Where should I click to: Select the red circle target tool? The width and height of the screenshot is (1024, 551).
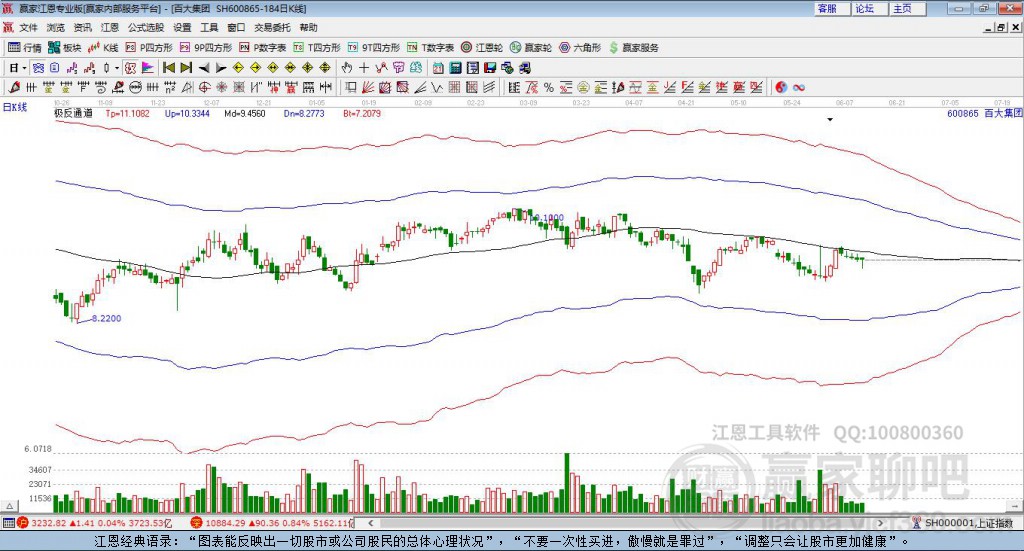click(204, 87)
